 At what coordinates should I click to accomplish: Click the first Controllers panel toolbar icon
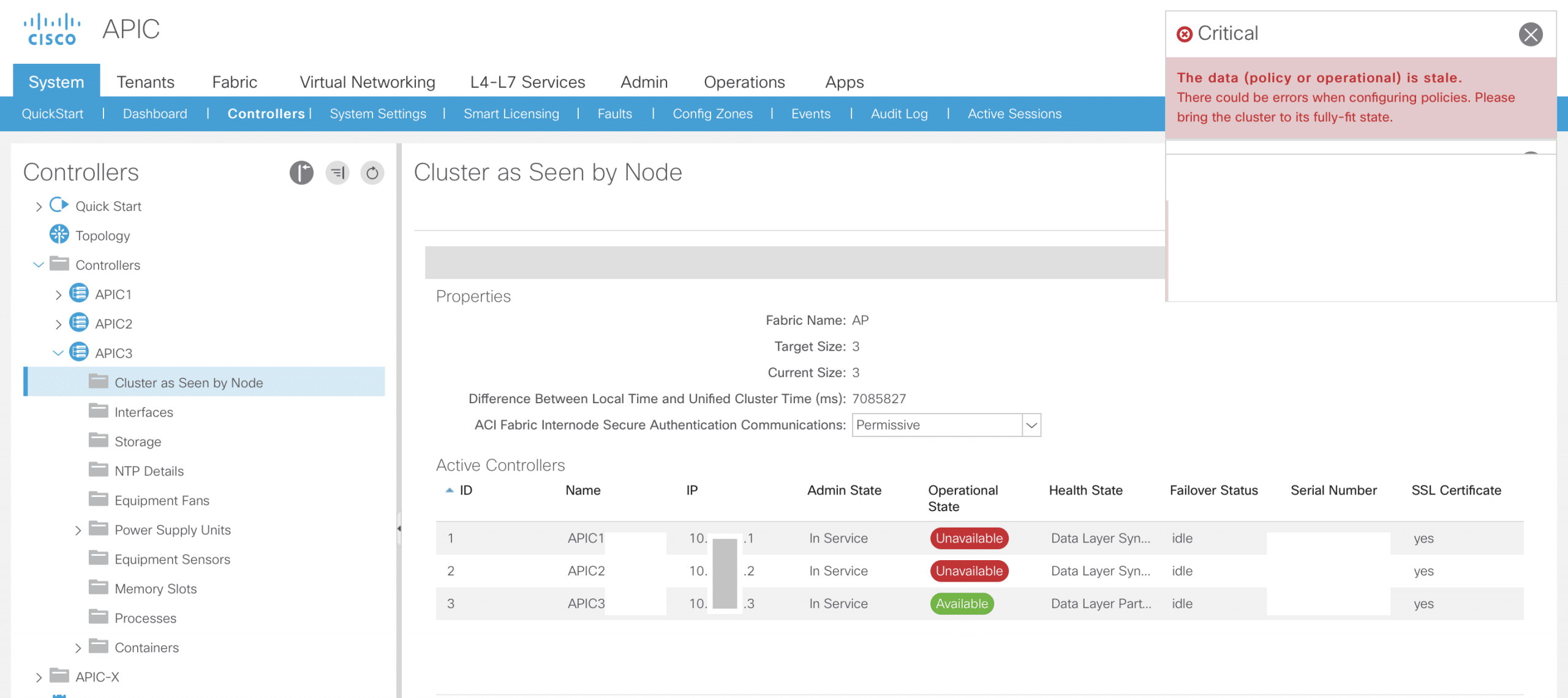301,173
